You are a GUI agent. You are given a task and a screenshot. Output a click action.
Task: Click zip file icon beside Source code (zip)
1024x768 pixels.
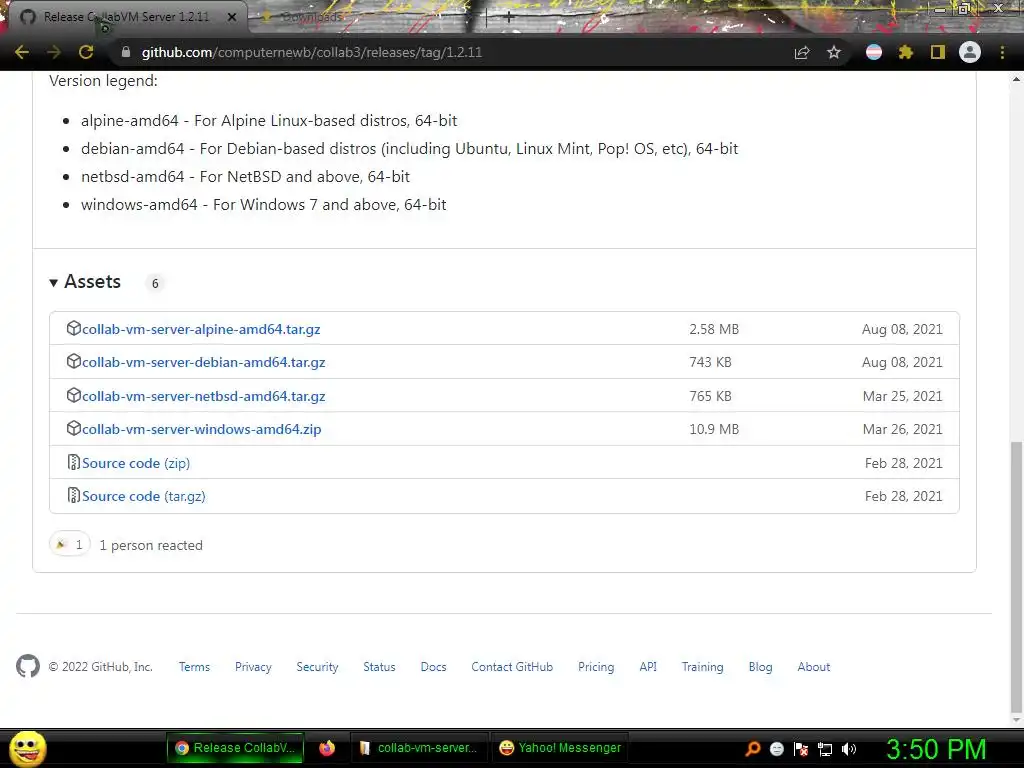coord(74,462)
